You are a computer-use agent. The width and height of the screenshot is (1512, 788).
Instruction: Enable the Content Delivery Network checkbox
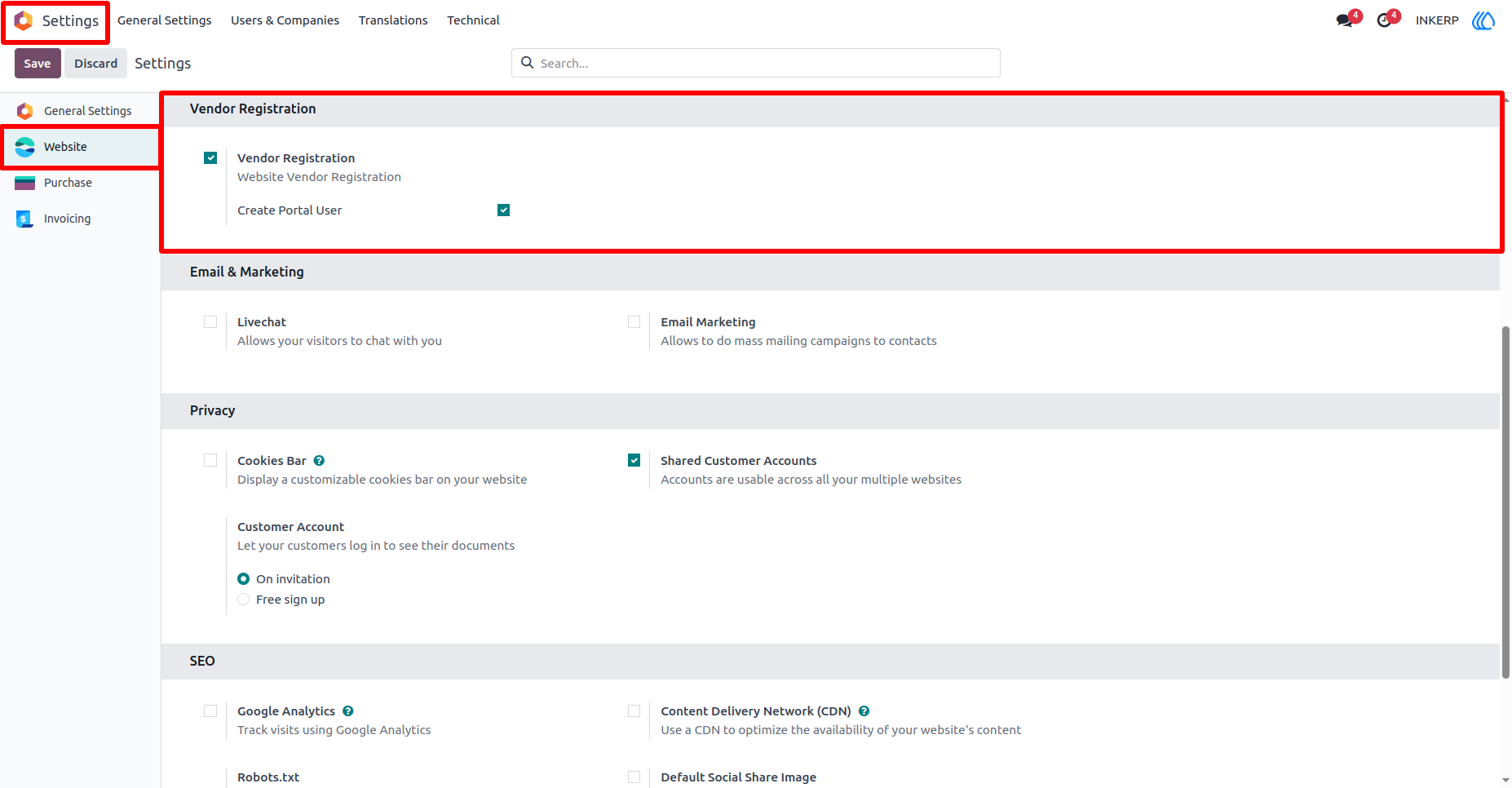[634, 711]
